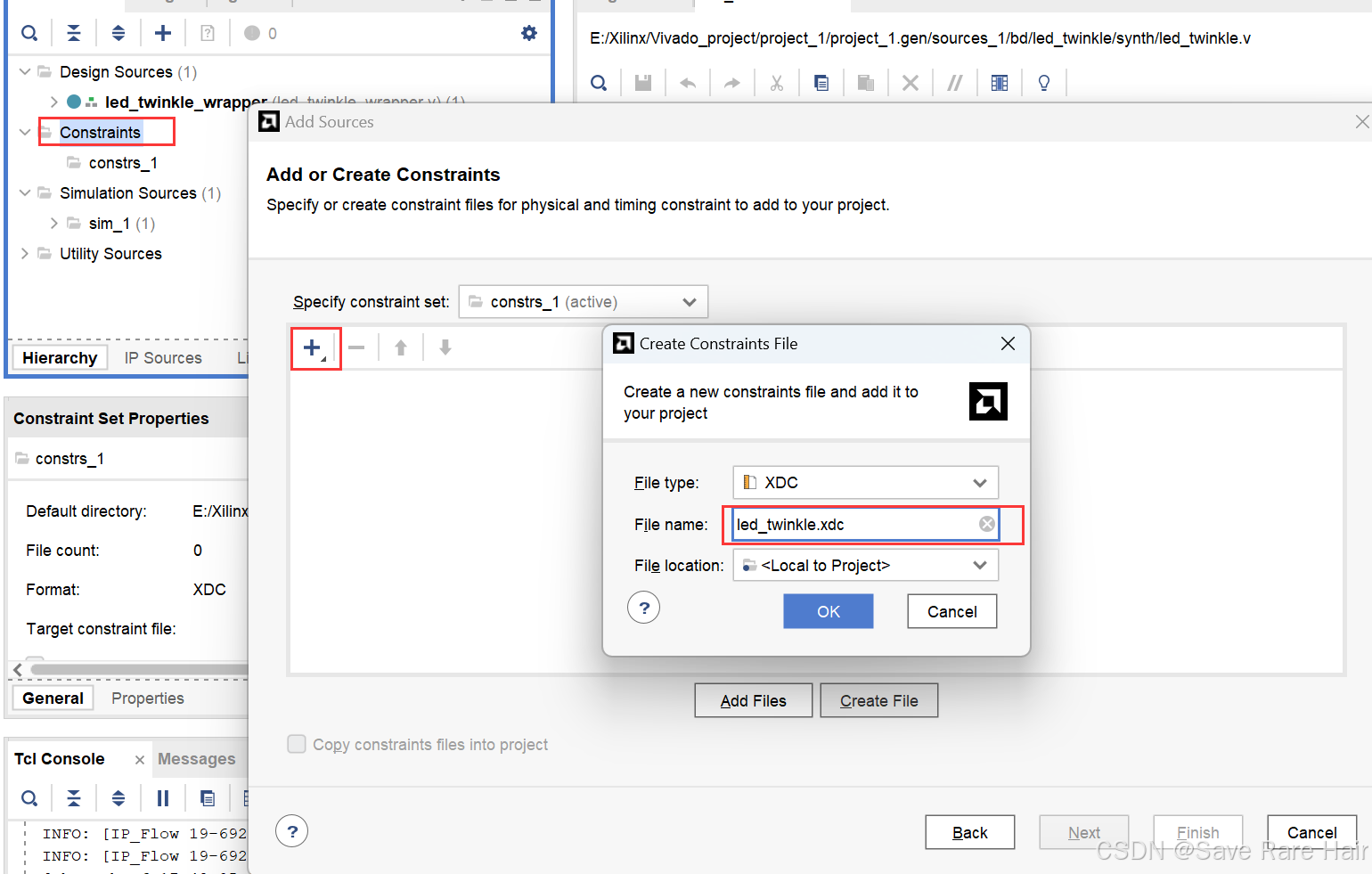Select Constraints folder in Sources tree
The height and width of the screenshot is (874, 1372).
[x=100, y=132]
